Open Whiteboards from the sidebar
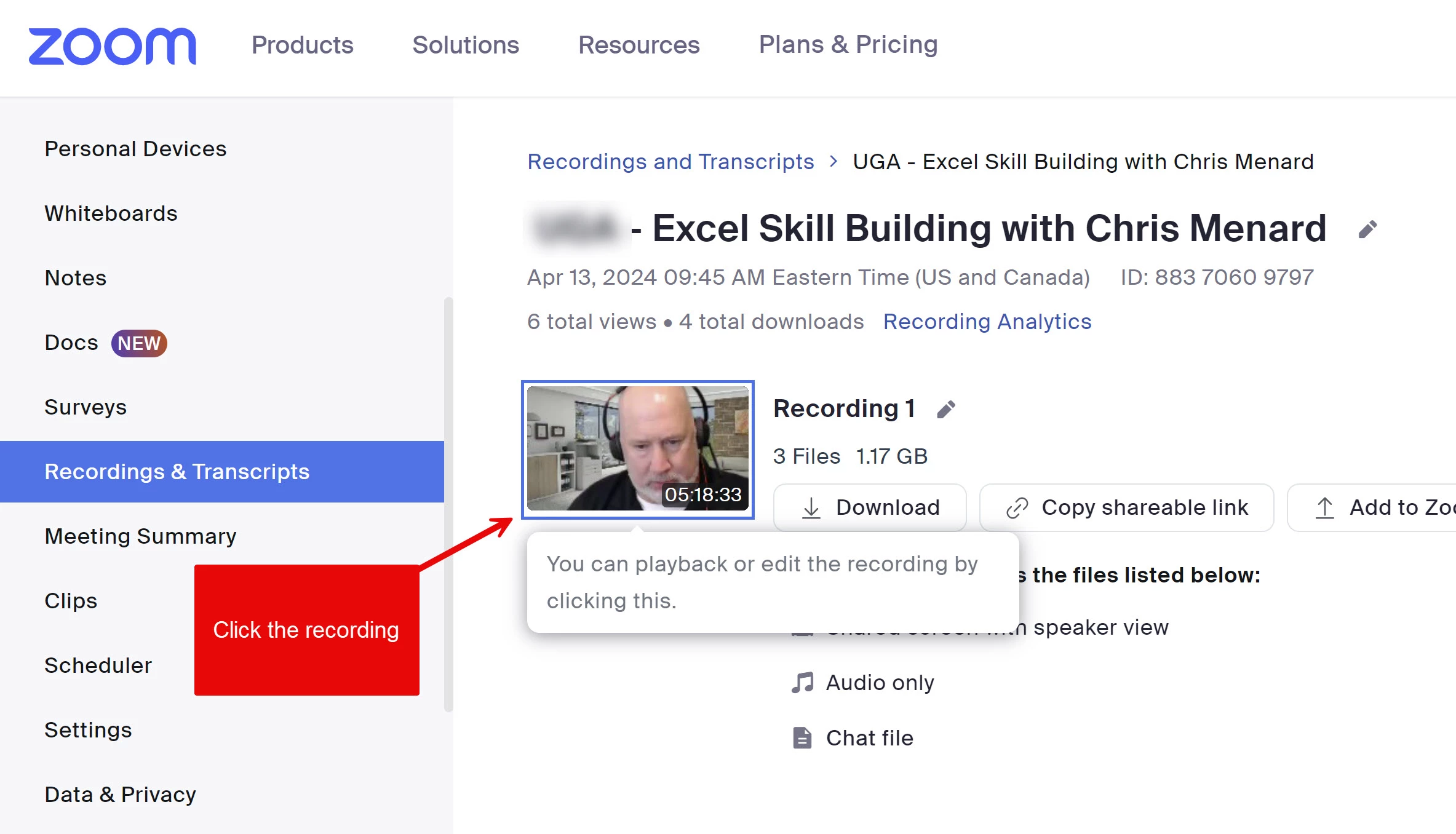1456x834 pixels. [x=111, y=213]
